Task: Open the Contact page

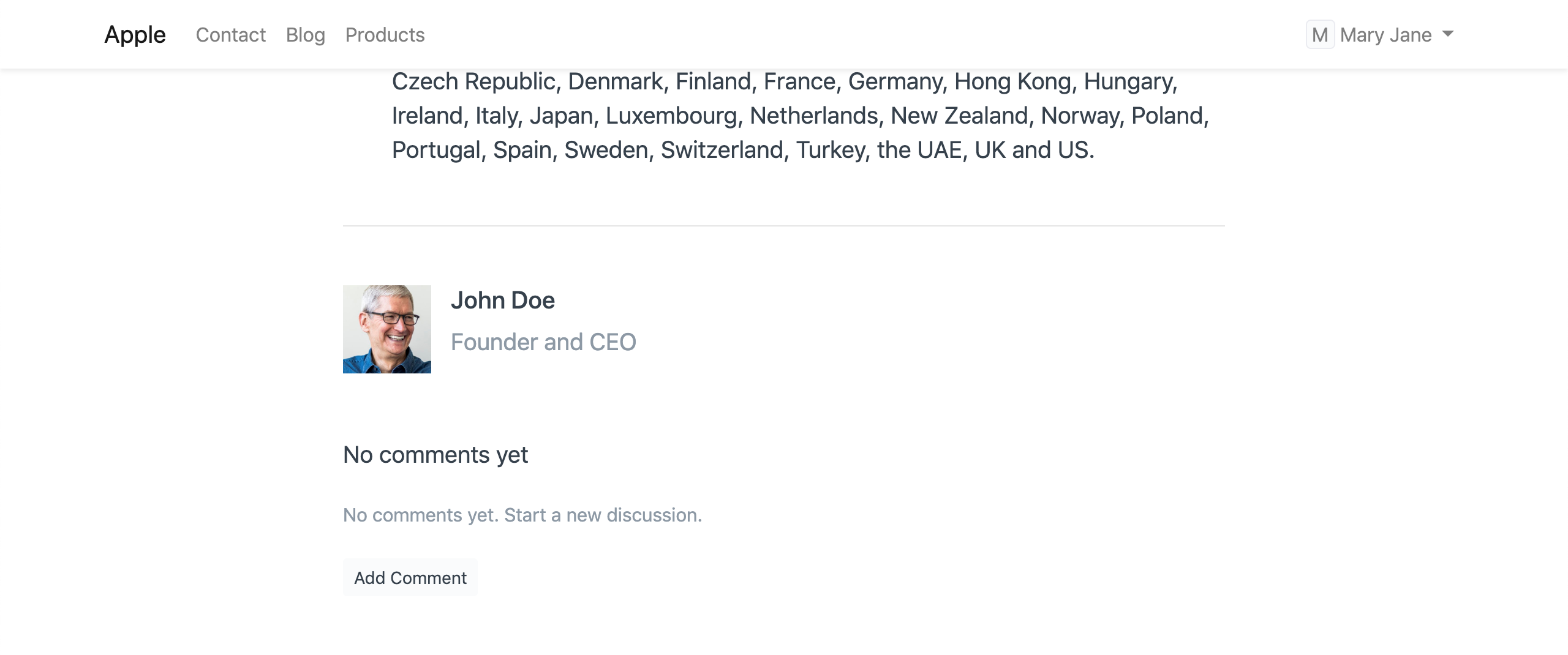Action: 230,35
